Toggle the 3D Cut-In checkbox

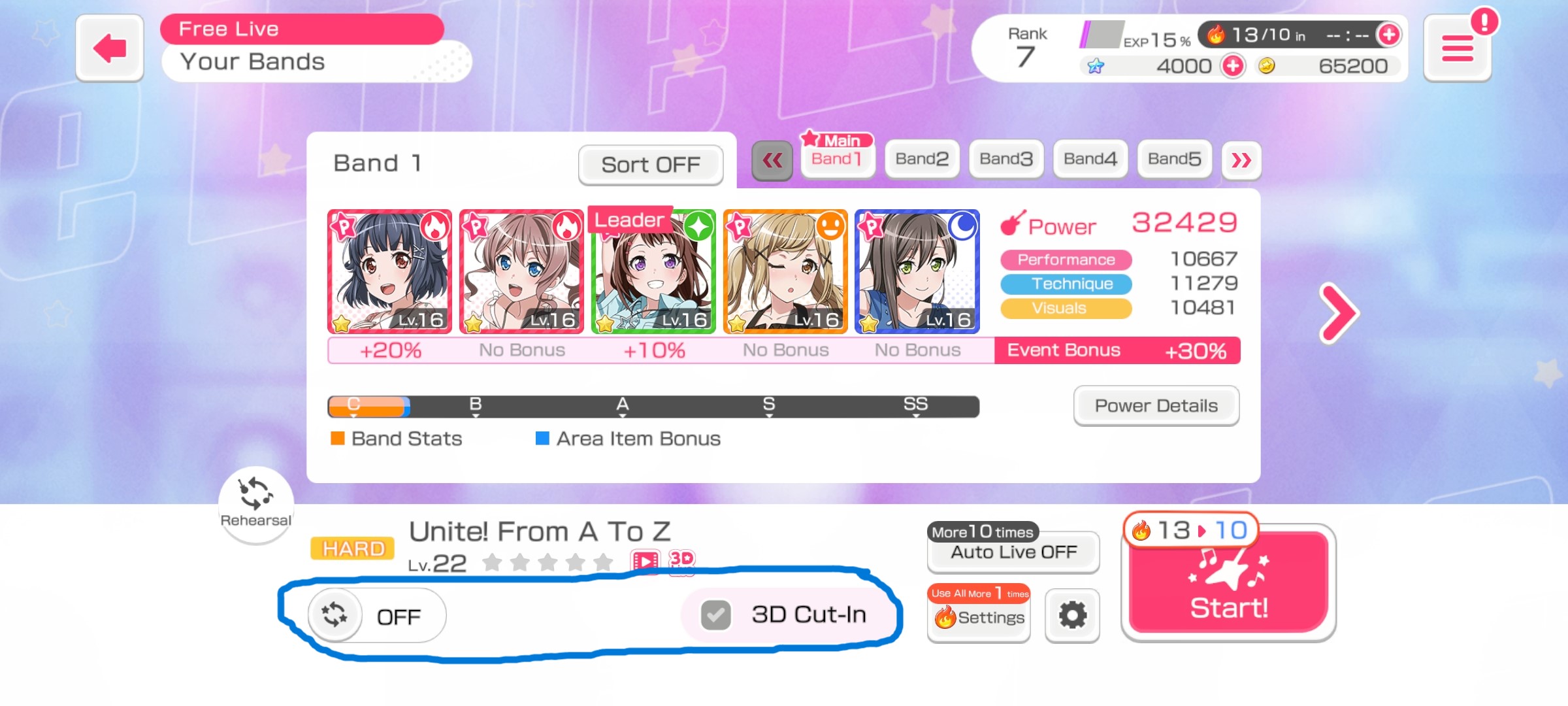click(x=715, y=614)
